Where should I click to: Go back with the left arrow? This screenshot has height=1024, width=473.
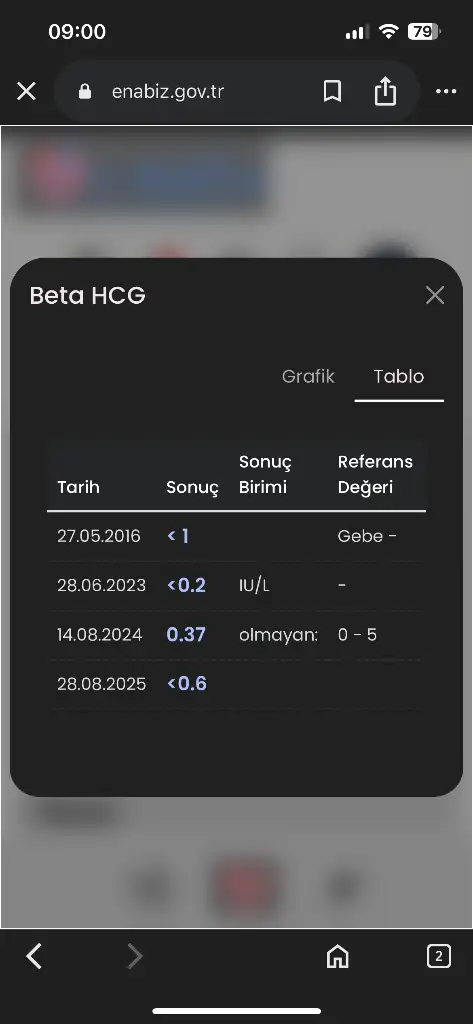click(x=34, y=957)
